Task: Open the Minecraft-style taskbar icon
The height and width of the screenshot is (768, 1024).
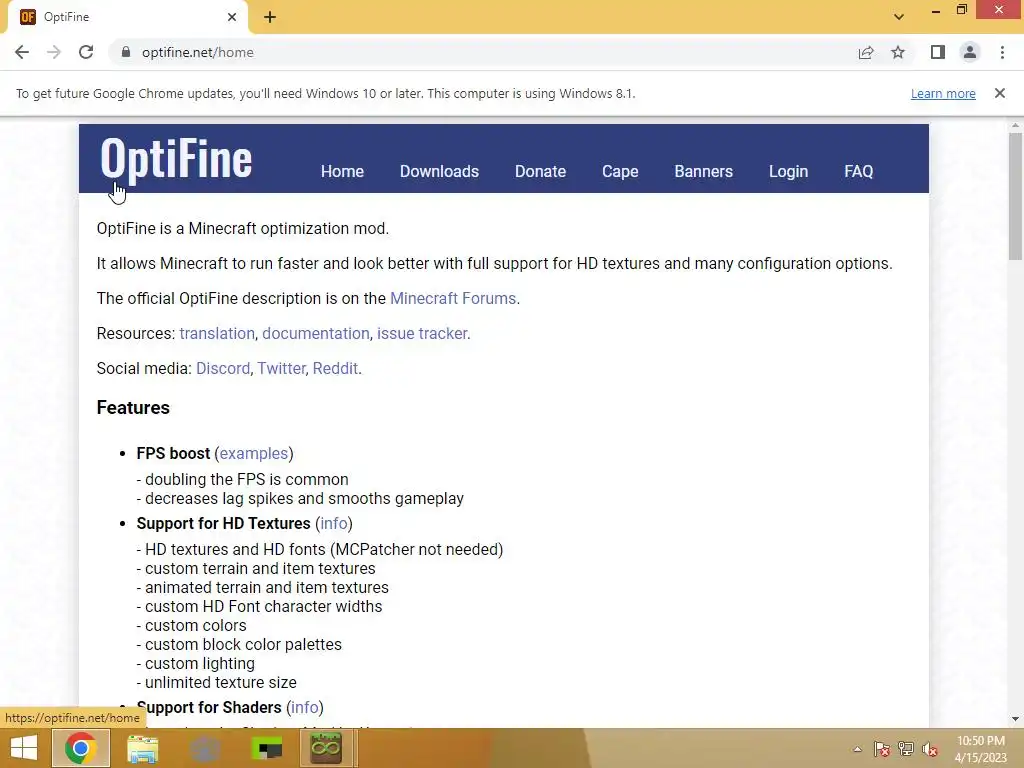Action: click(x=326, y=748)
